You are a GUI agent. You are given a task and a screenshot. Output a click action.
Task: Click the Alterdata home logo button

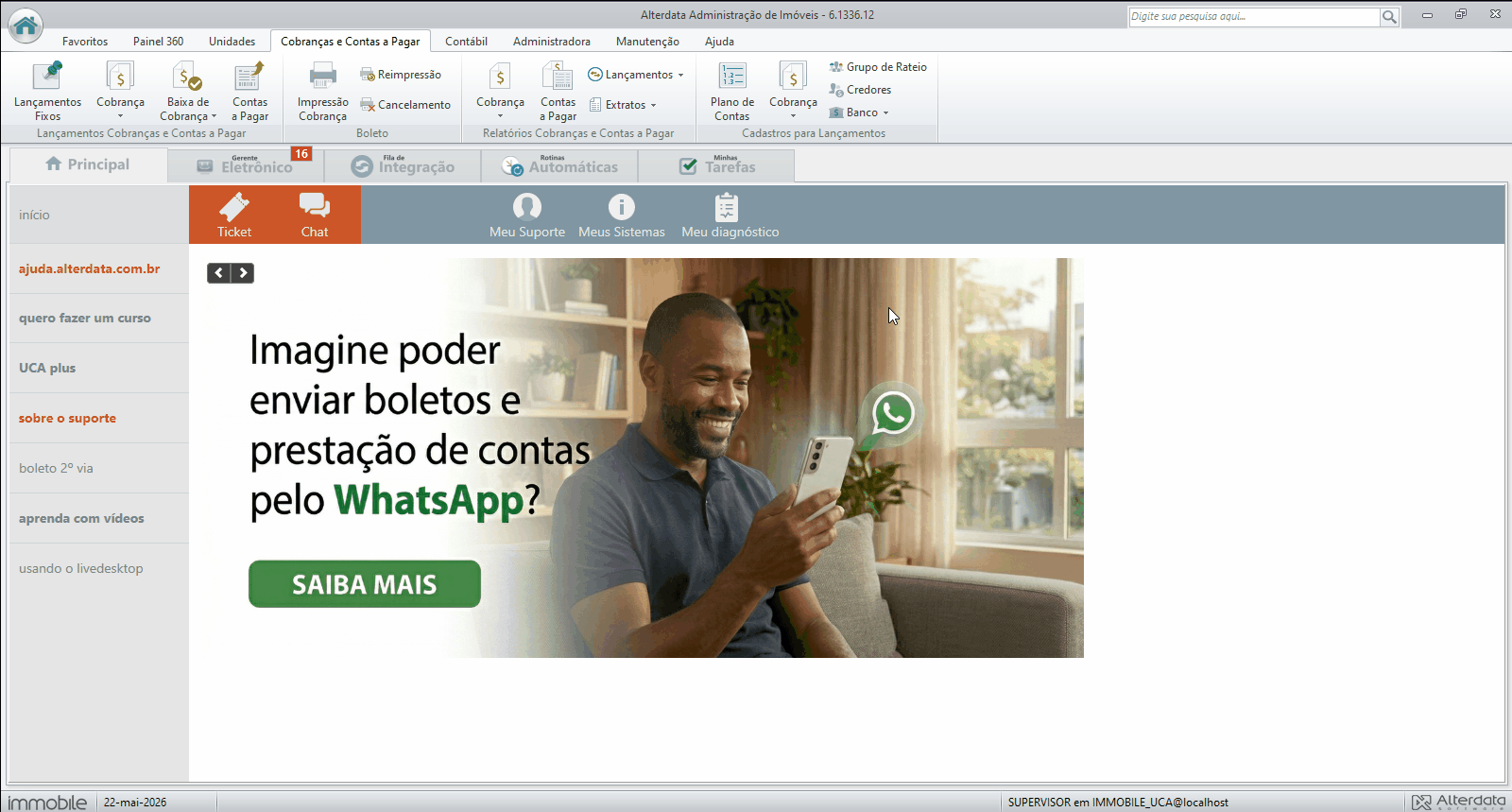click(26, 26)
